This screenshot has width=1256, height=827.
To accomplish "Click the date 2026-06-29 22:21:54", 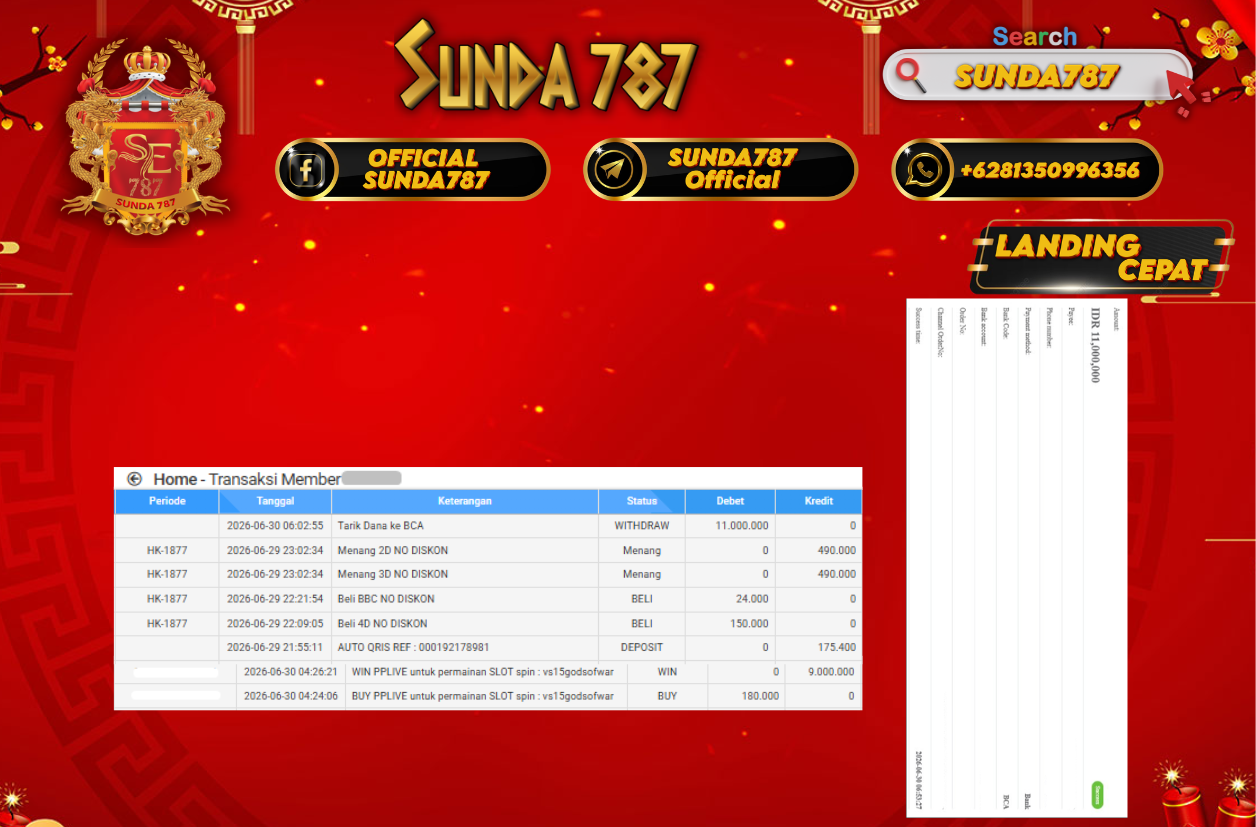I will [275, 599].
